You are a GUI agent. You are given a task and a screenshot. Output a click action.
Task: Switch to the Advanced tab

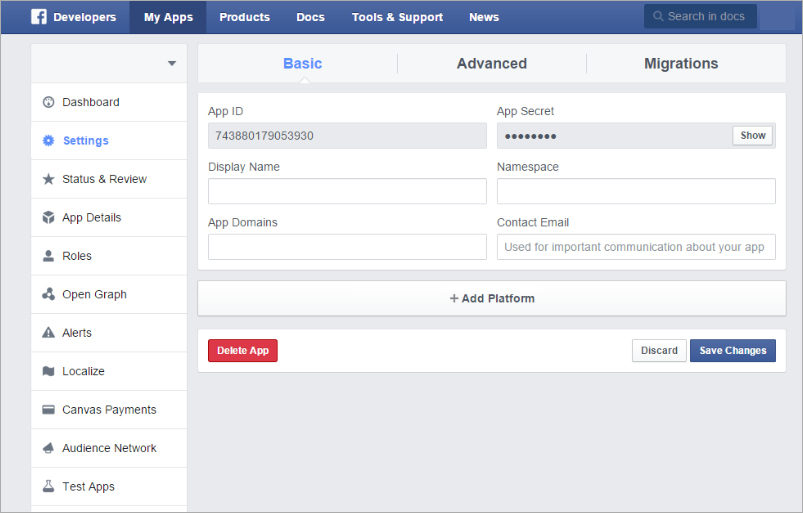pos(492,63)
